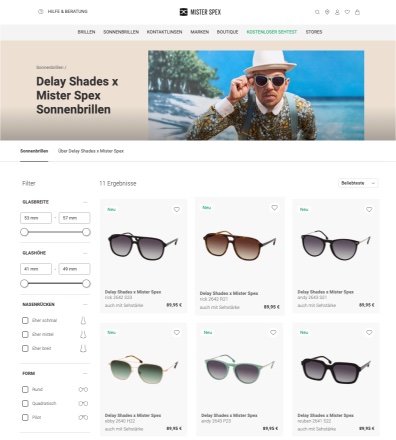The image size is (396, 440).
Task: Collapse Glashöhe filter section
Action: (85, 253)
